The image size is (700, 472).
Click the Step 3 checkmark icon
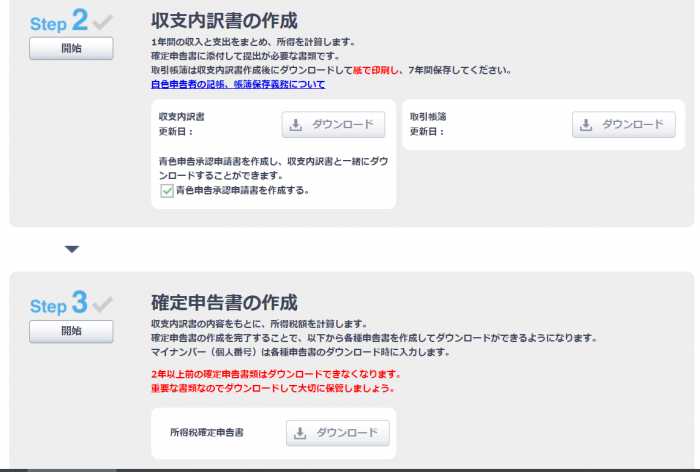103,305
